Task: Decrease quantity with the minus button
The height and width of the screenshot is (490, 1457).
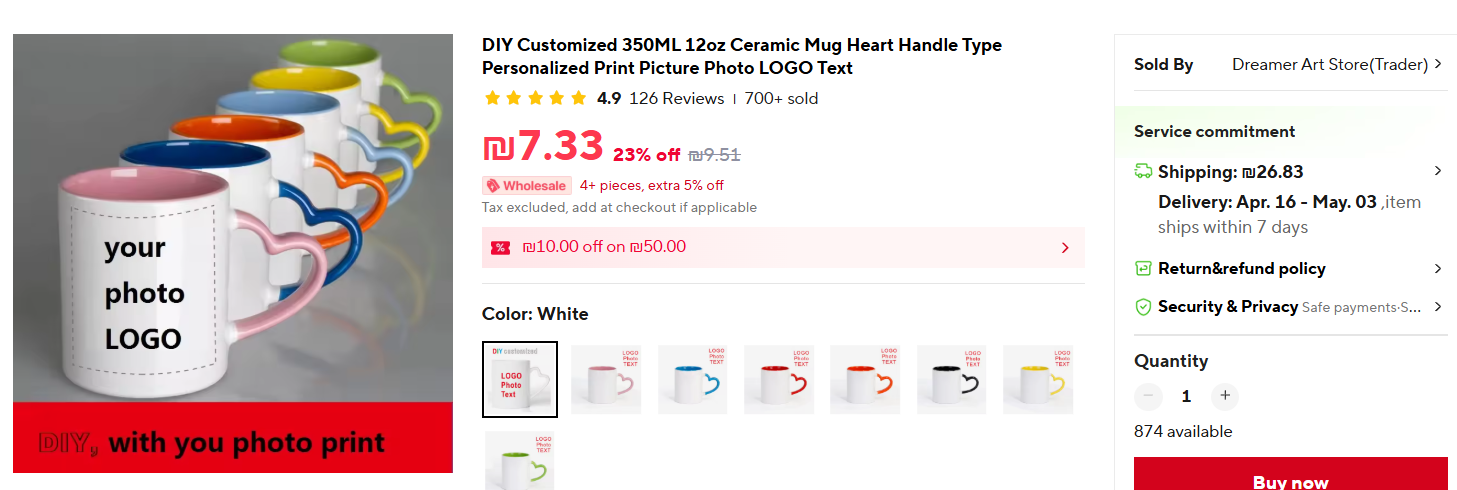Action: point(1148,396)
